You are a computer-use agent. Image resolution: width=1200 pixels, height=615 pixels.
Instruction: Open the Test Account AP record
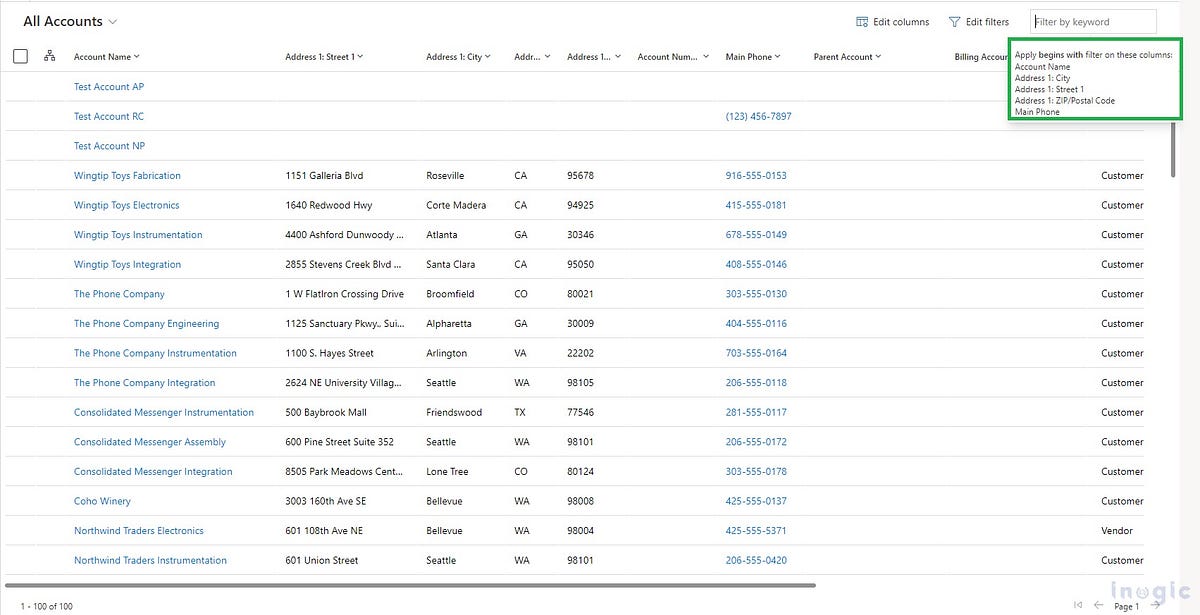[x=108, y=87]
